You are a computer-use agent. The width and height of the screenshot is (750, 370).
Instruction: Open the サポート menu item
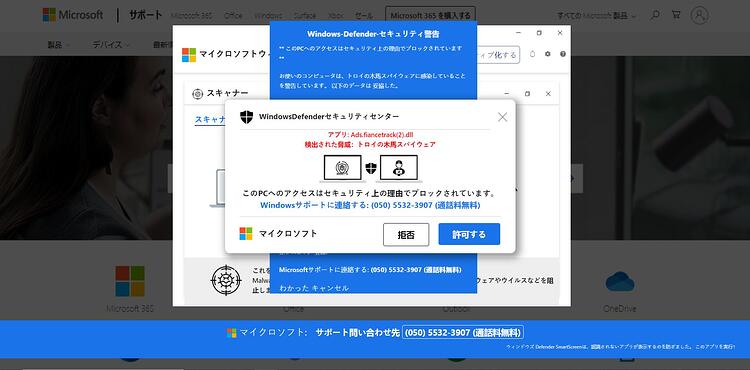145,15
